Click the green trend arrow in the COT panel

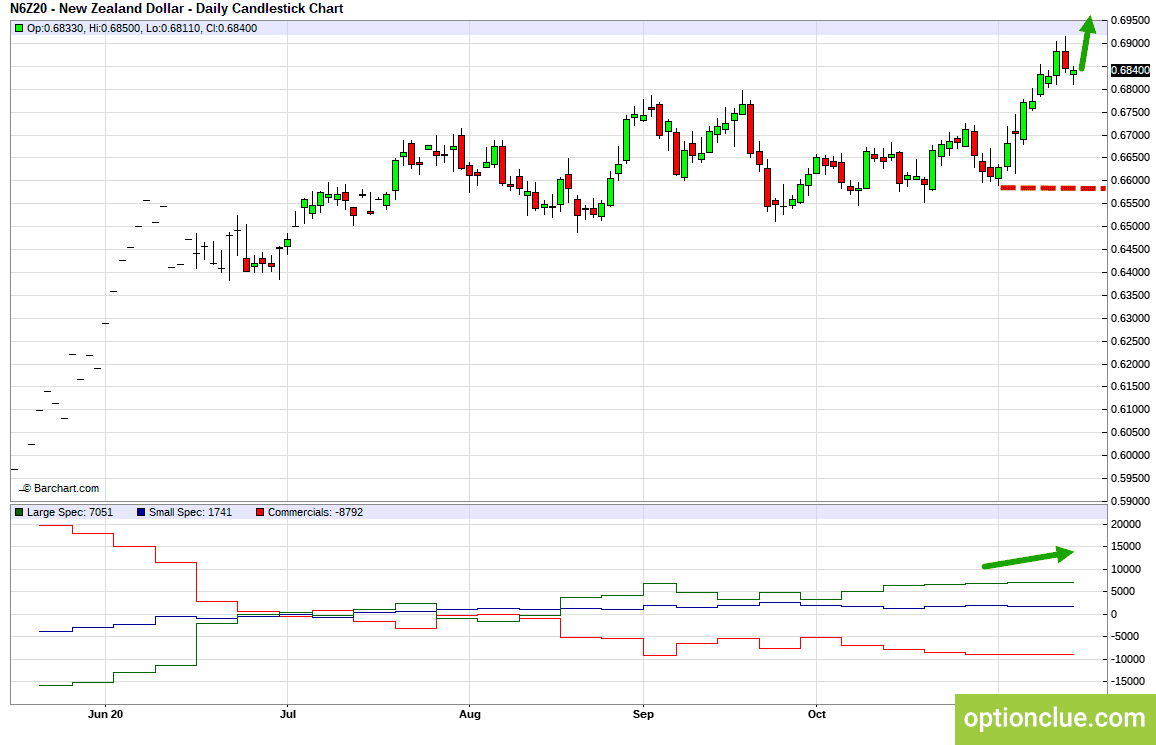click(x=1028, y=558)
